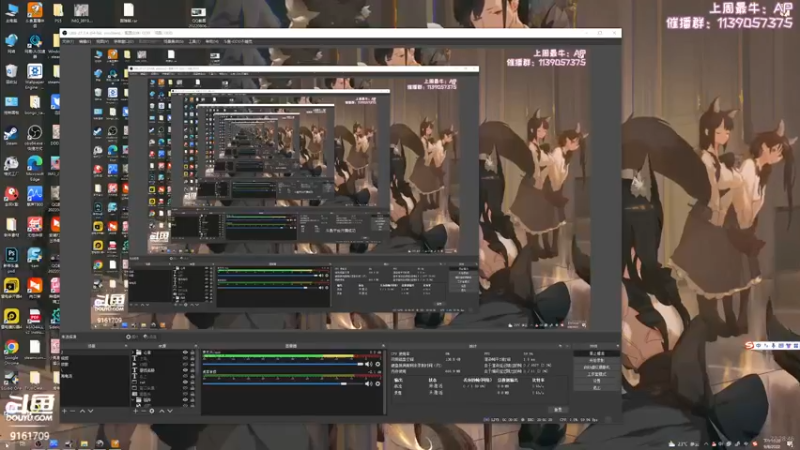The width and height of the screenshot is (800, 450).
Task: Click the 停止推流 button
Action: click(x=597, y=354)
